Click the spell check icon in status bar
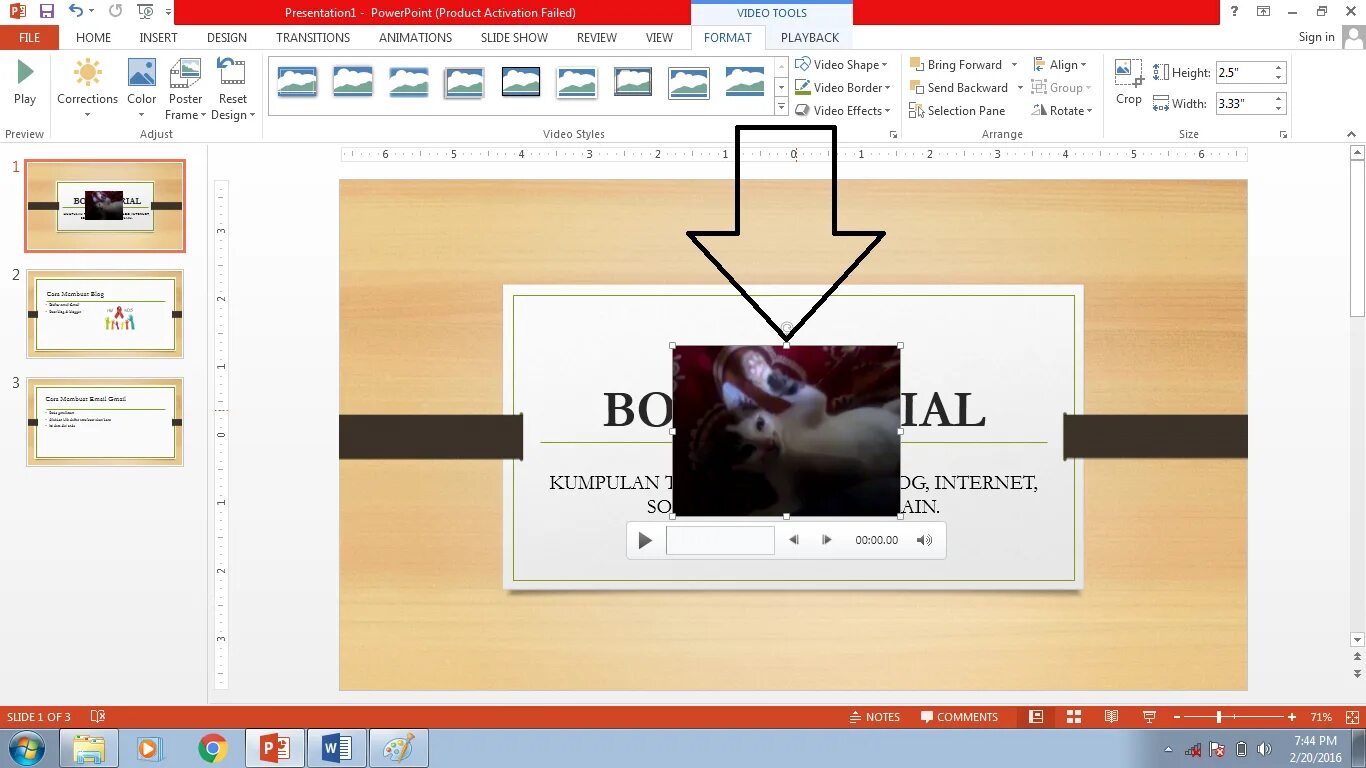This screenshot has width=1366, height=768. click(98, 717)
